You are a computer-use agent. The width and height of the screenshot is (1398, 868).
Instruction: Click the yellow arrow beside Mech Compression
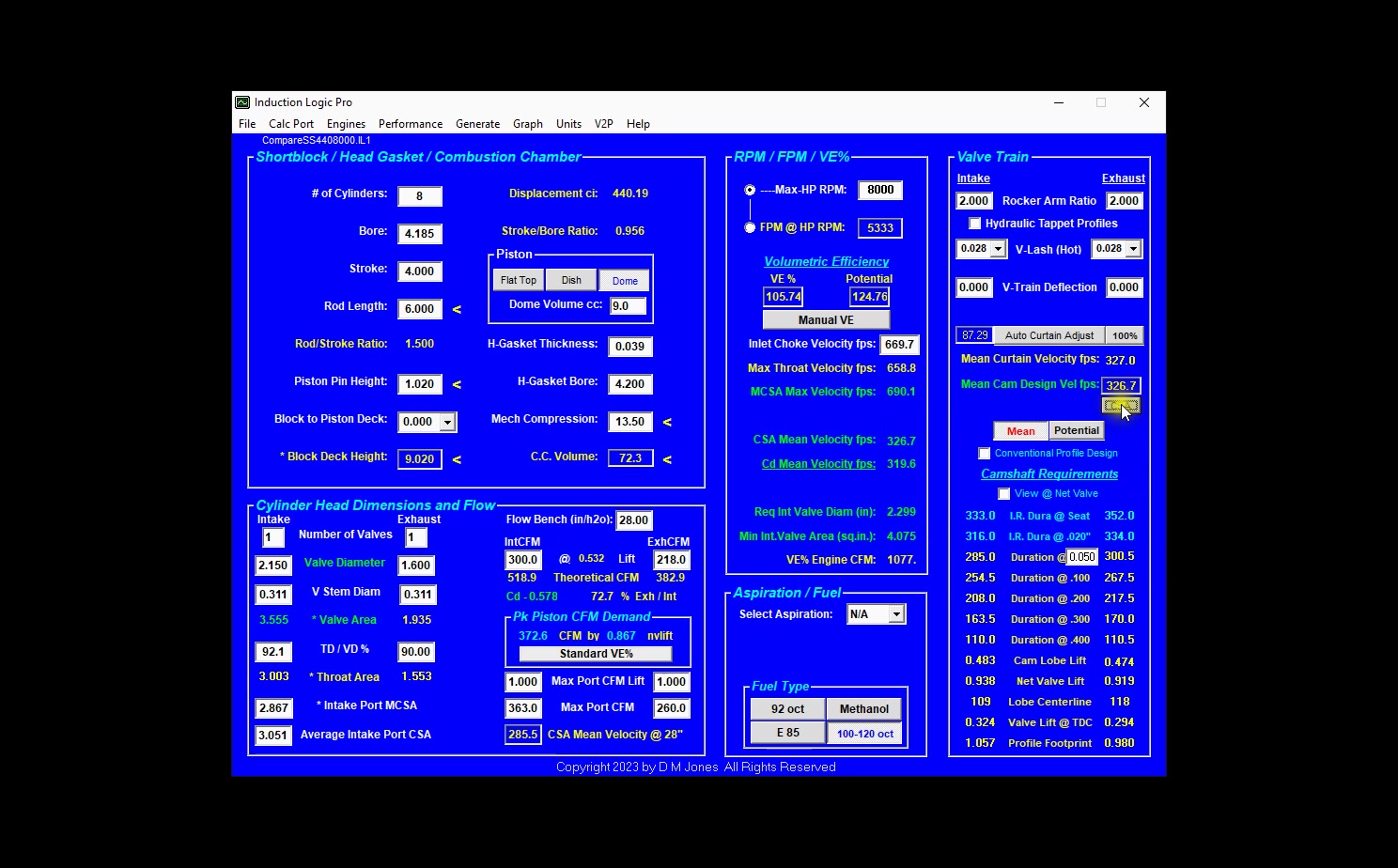(x=667, y=422)
